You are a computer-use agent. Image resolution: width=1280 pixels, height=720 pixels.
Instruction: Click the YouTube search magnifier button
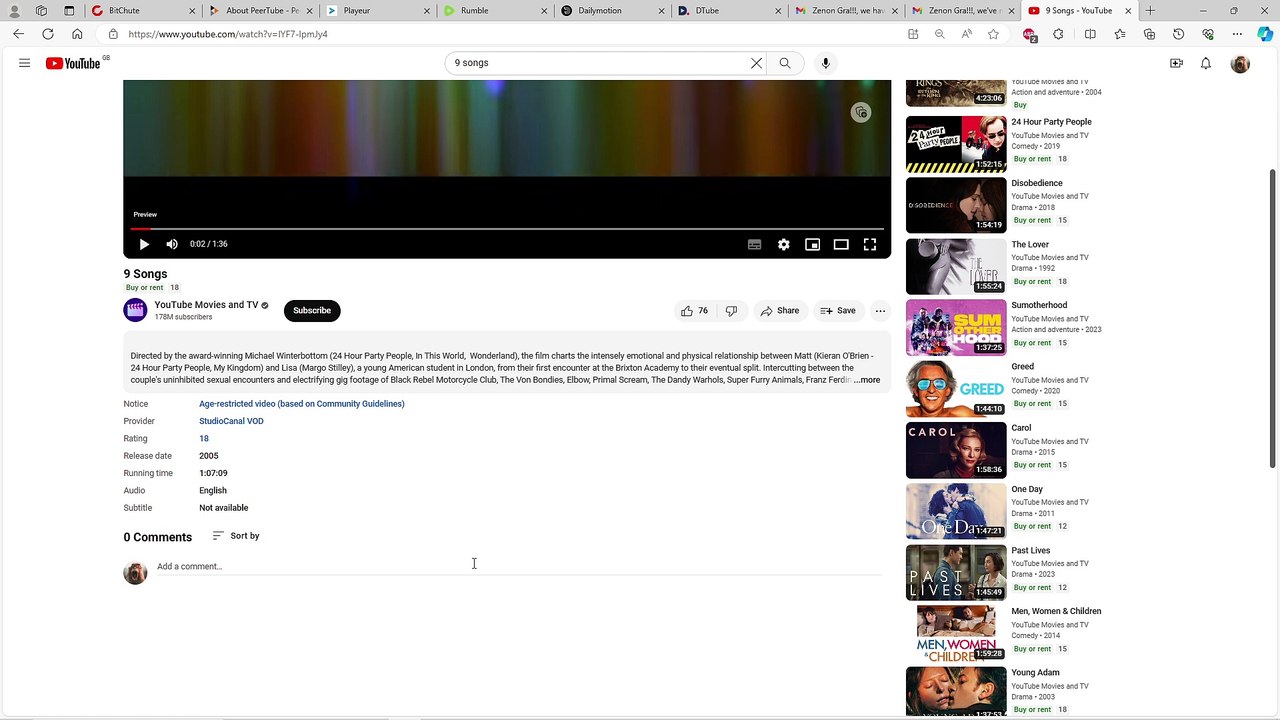[x=785, y=63]
